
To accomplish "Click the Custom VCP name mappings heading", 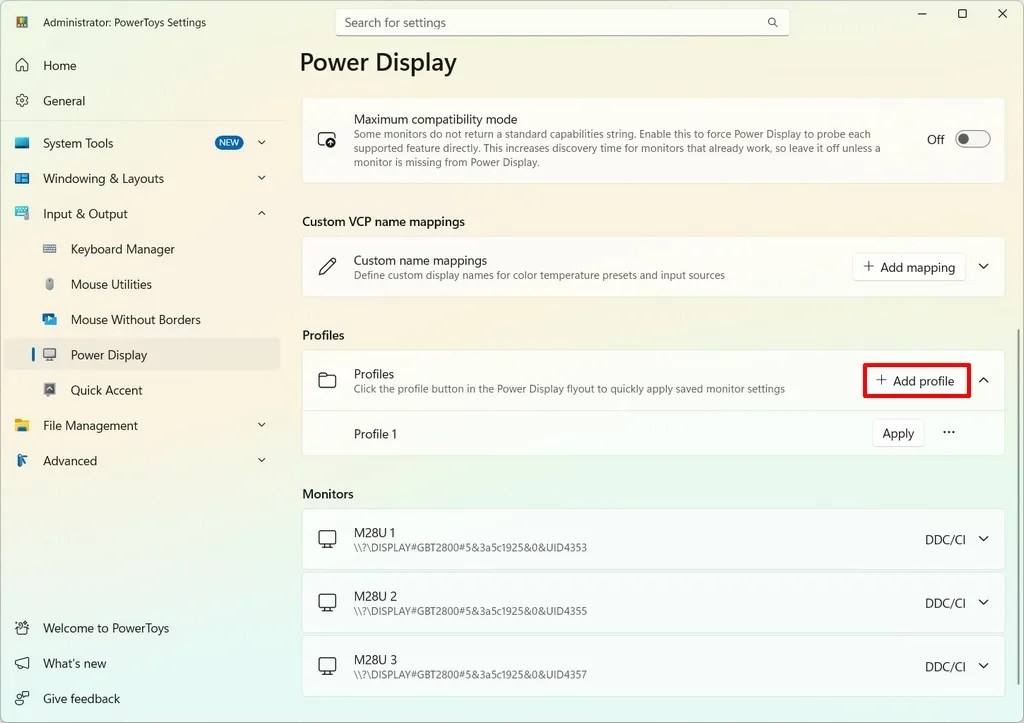I will (x=383, y=221).
